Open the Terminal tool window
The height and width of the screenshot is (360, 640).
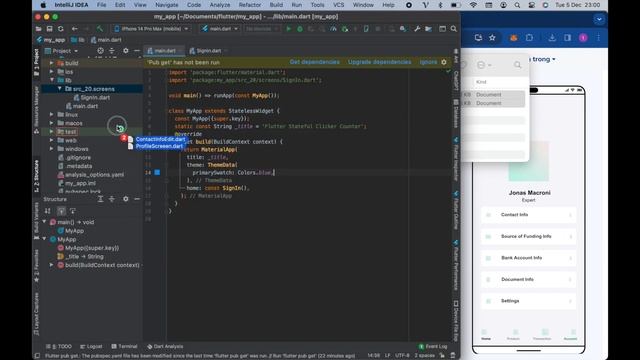click(124, 346)
